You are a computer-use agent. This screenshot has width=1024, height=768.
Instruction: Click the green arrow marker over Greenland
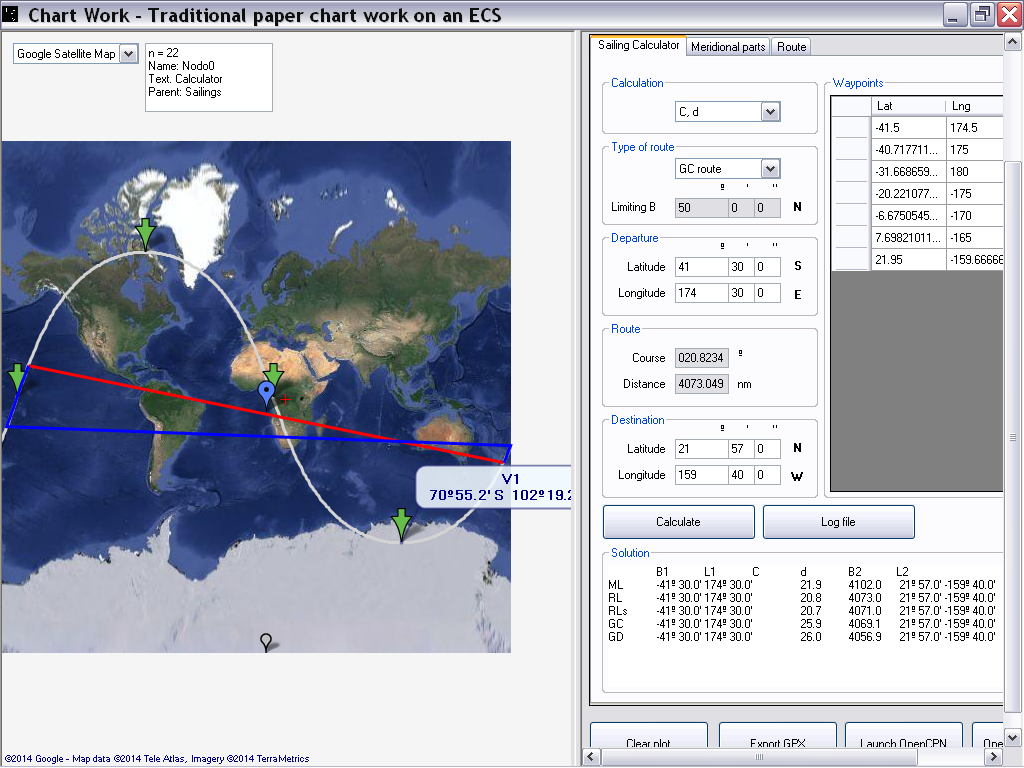(x=146, y=232)
